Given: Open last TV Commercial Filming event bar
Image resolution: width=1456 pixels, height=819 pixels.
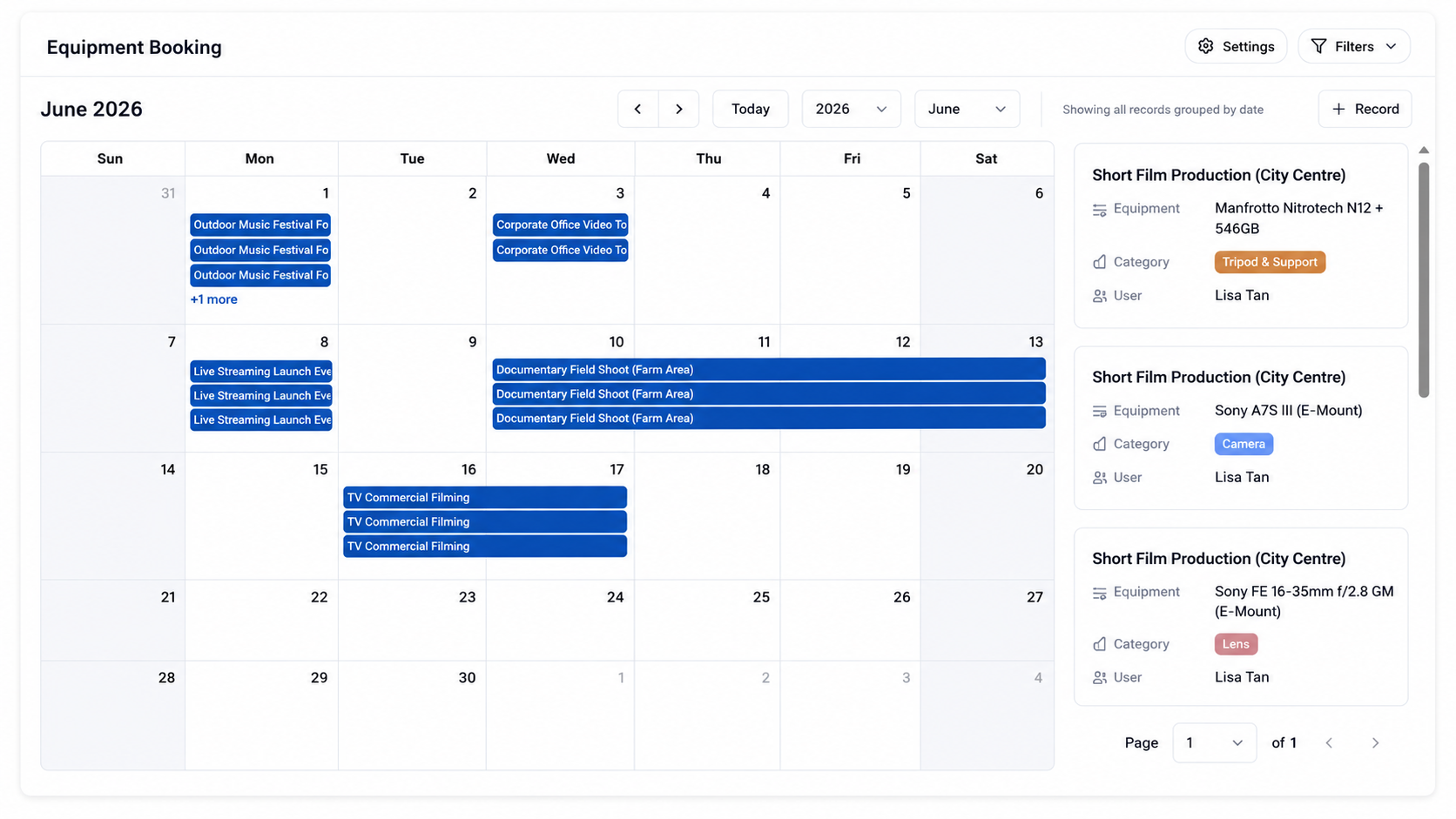Looking at the screenshot, I should [x=485, y=546].
